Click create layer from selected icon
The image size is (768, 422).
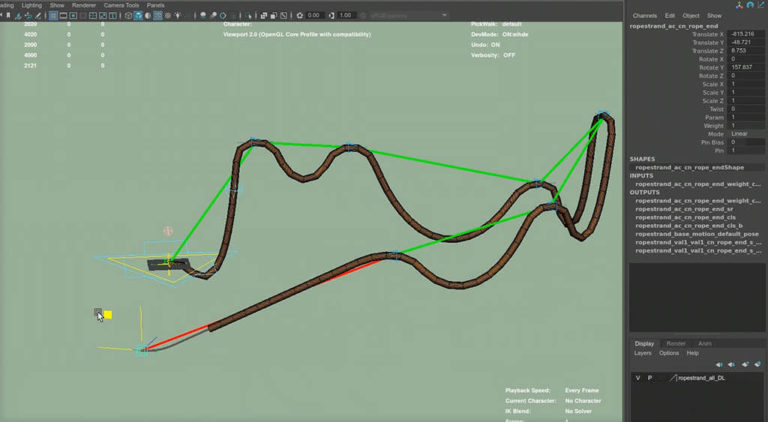coord(757,365)
